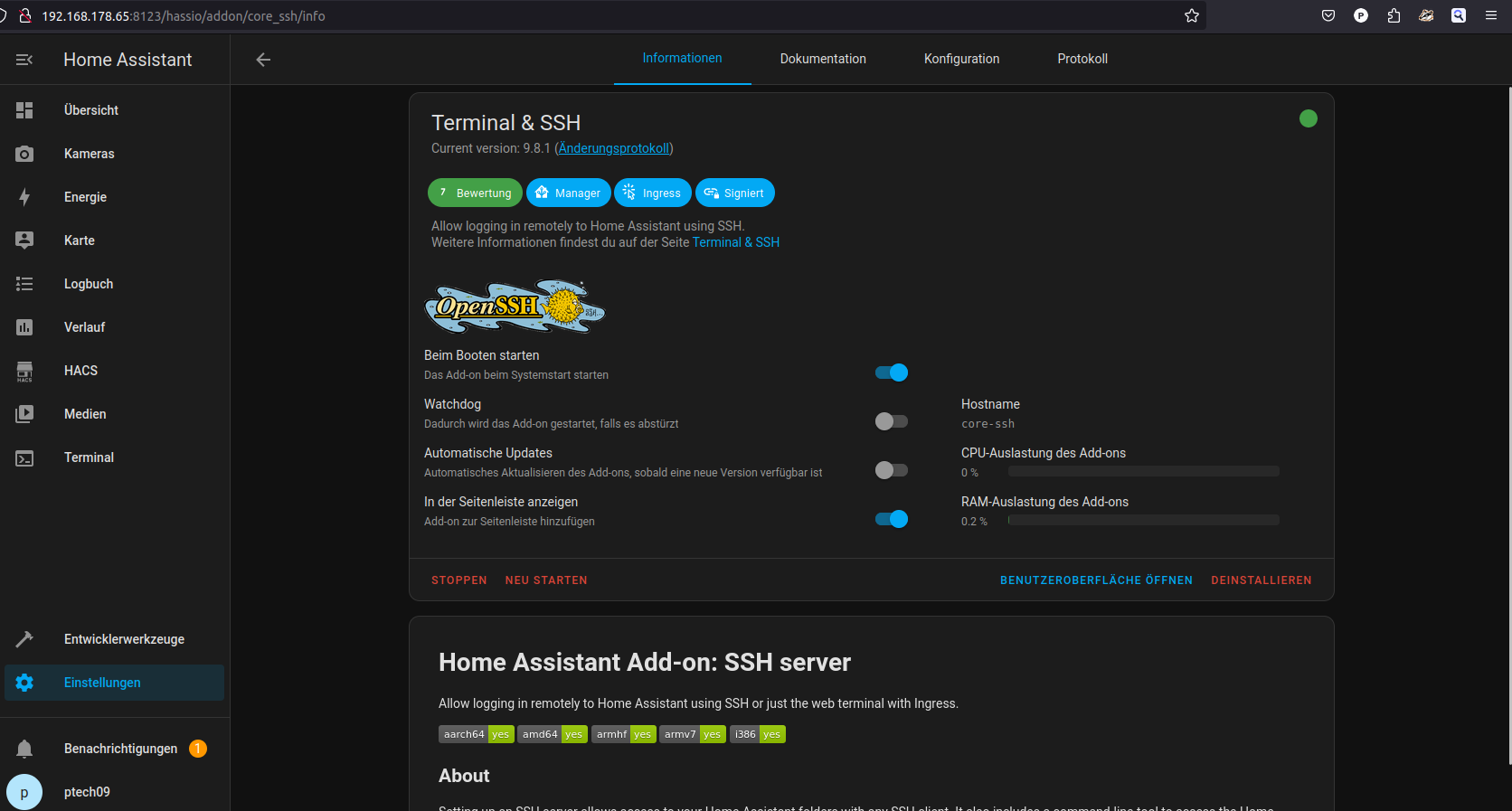Screen dimensions: 1512x811
Task: Enable Automatische Updates toggle
Action: coord(891,470)
